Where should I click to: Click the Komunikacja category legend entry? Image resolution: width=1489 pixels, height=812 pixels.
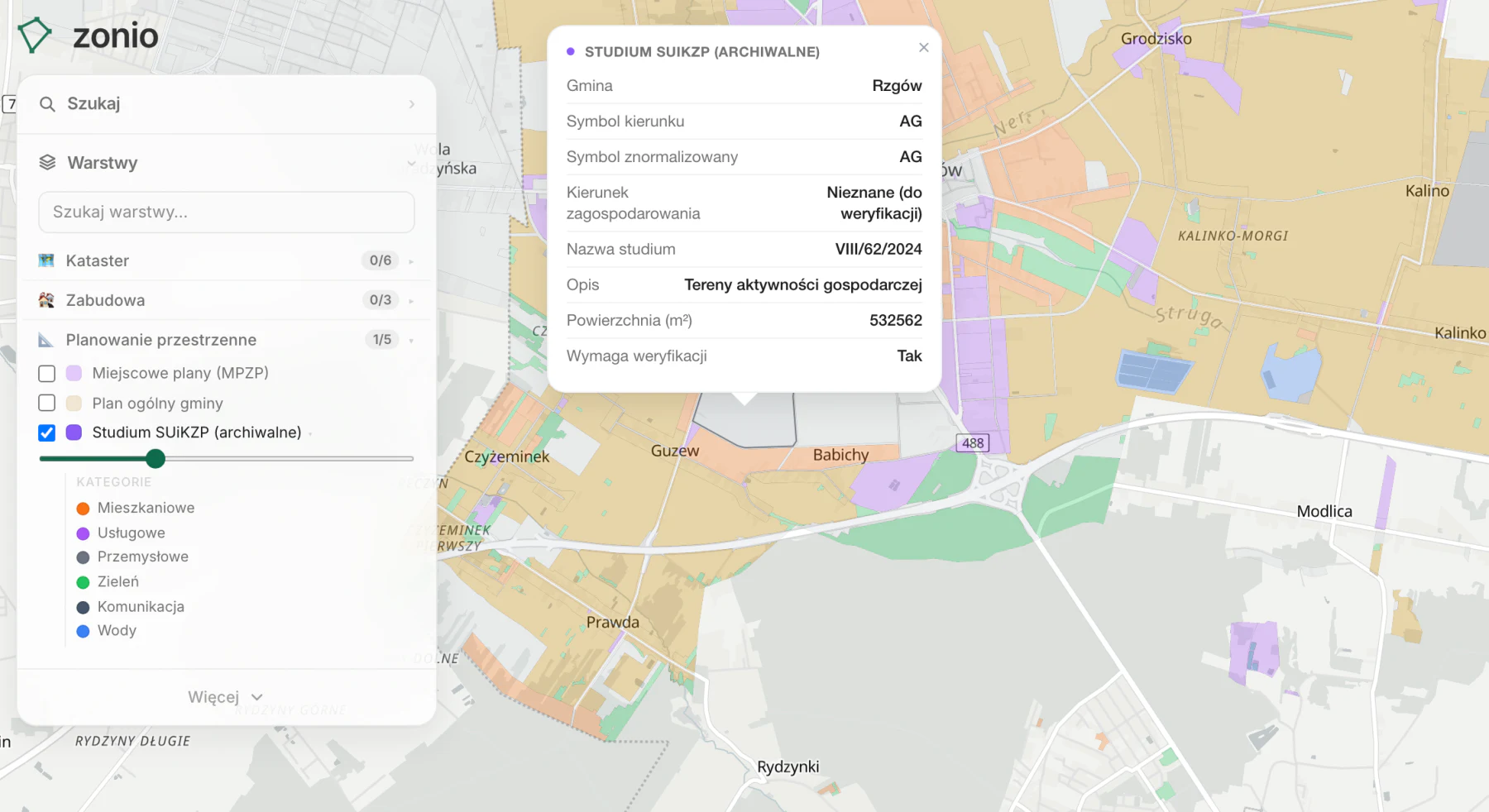[x=131, y=606]
